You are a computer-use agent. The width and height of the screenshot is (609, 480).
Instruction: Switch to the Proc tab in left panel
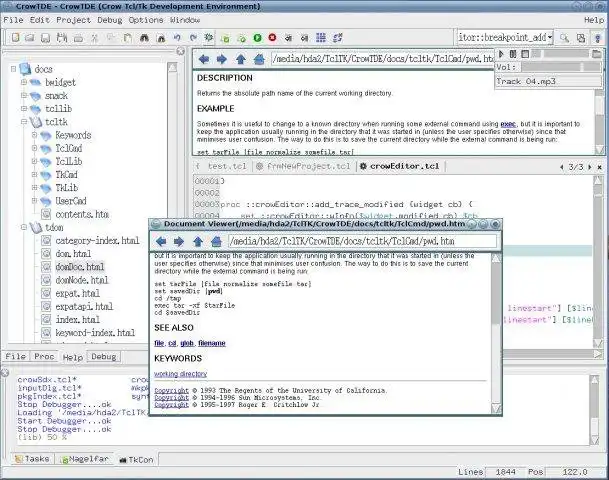click(44, 357)
